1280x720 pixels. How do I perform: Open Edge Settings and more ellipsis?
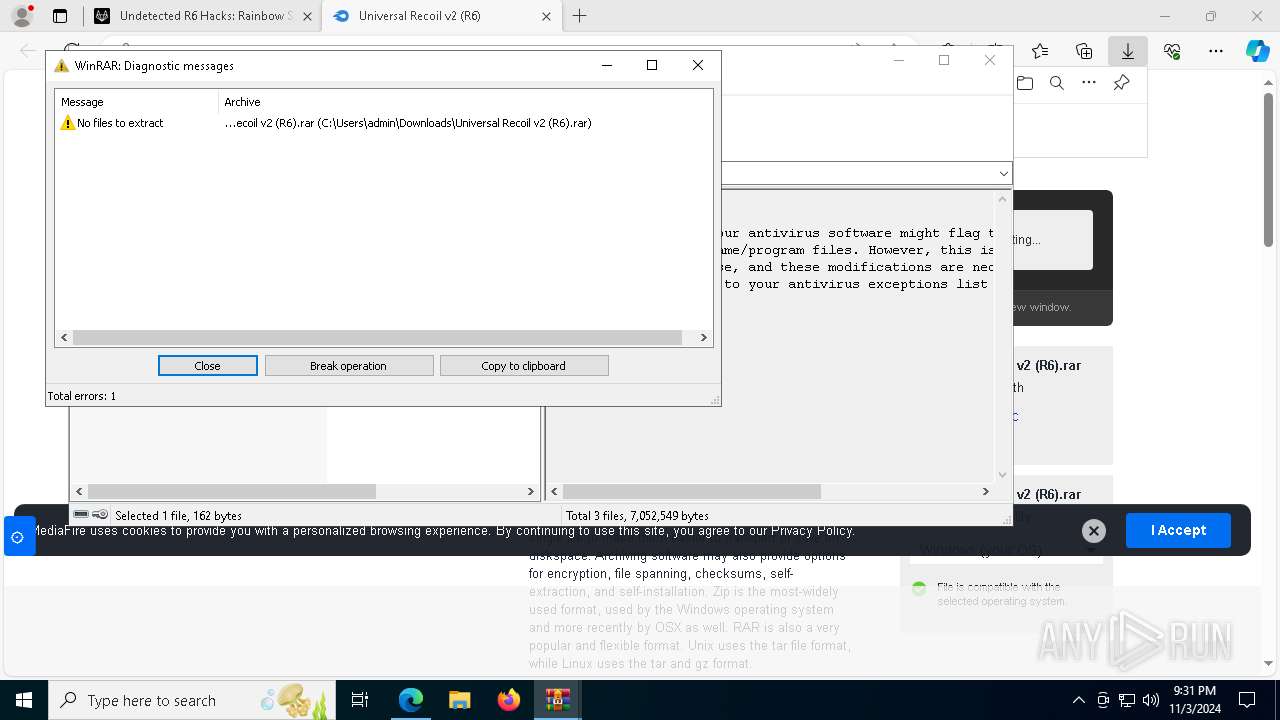click(1216, 51)
